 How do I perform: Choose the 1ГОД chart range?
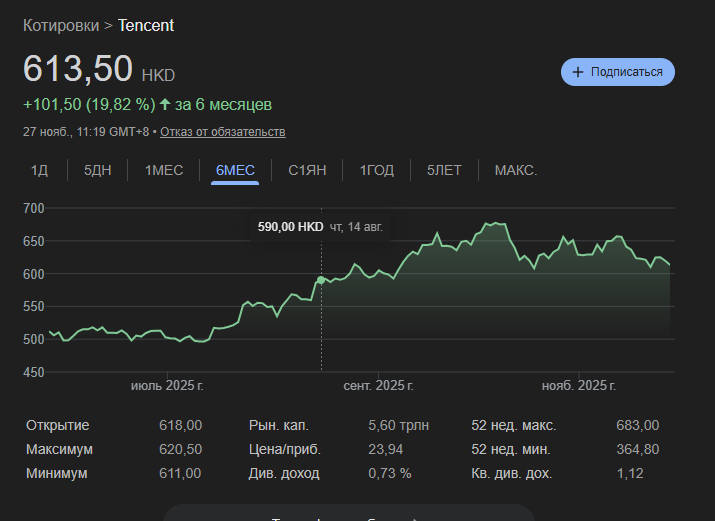377,170
